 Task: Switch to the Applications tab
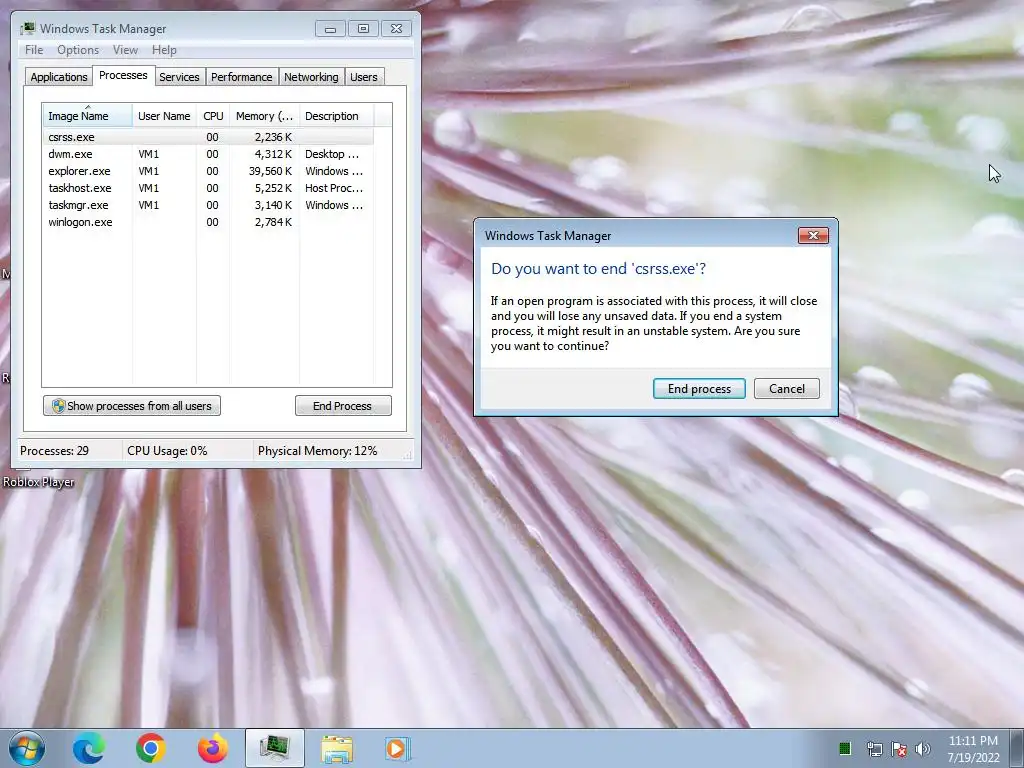59,77
